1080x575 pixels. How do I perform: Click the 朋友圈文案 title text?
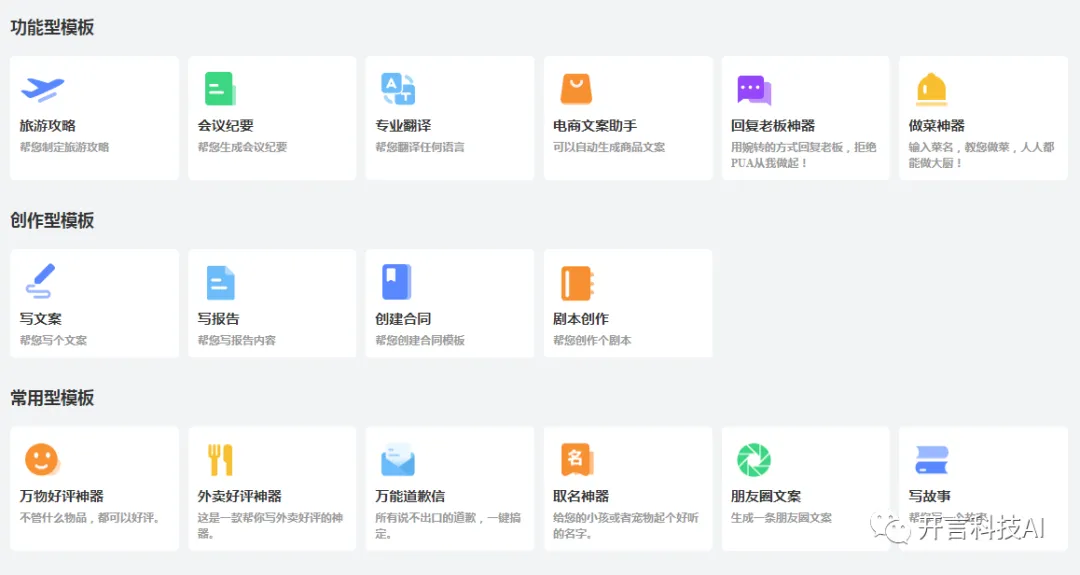pos(766,496)
